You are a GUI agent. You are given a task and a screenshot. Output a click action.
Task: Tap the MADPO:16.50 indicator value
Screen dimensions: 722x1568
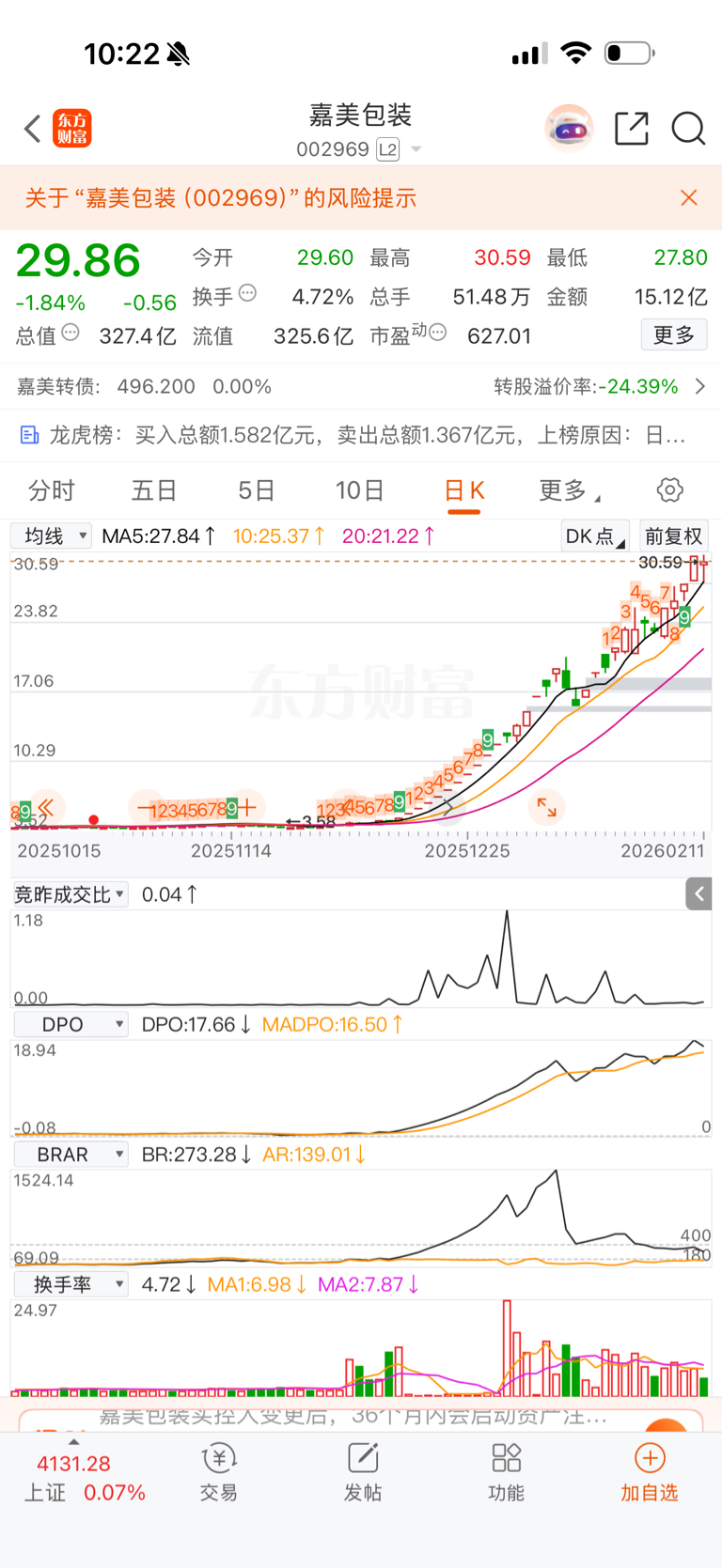[x=332, y=1025]
